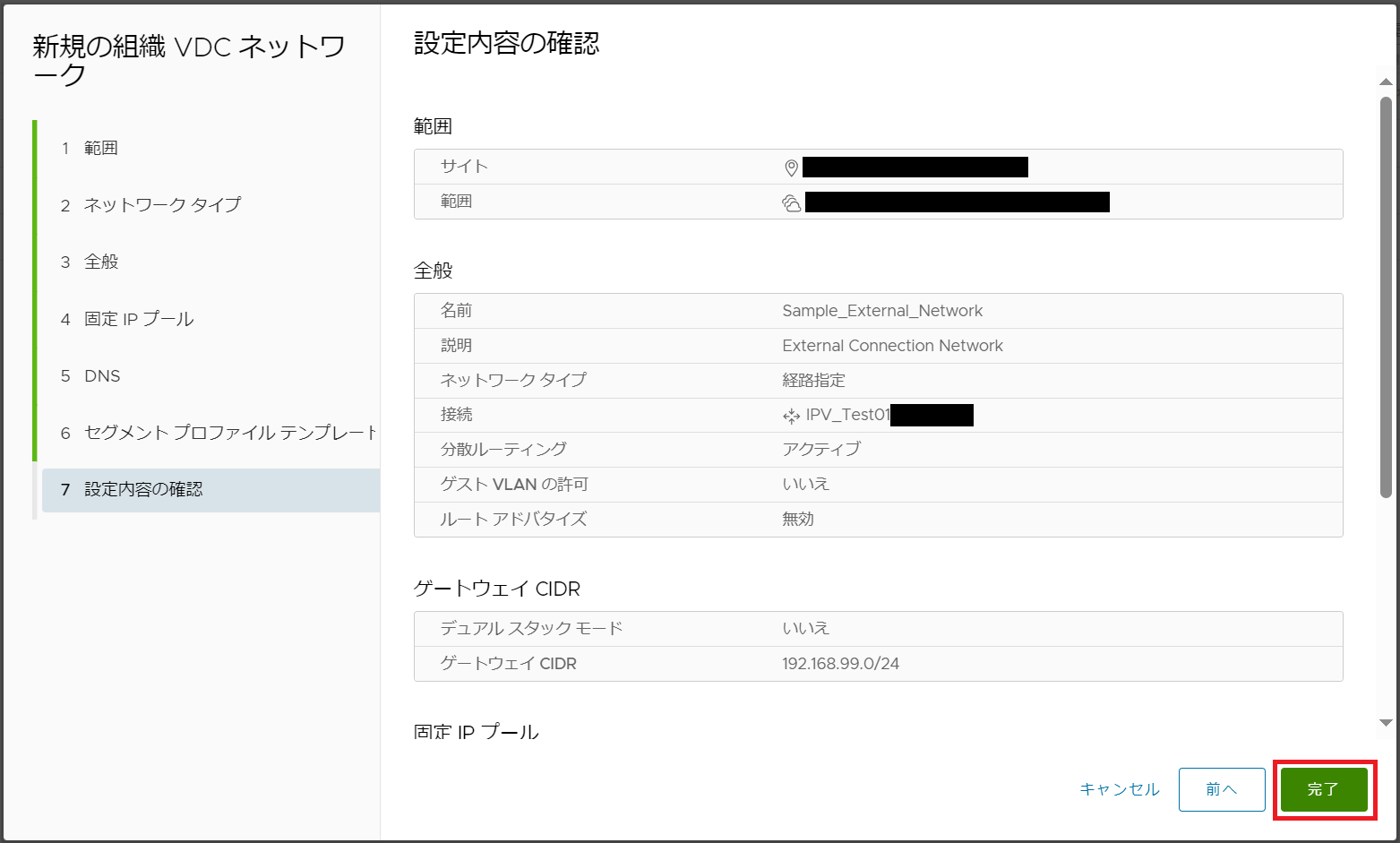The width and height of the screenshot is (1400, 843).
Task: Switch to step 5 DNS
Action: [x=102, y=376]
